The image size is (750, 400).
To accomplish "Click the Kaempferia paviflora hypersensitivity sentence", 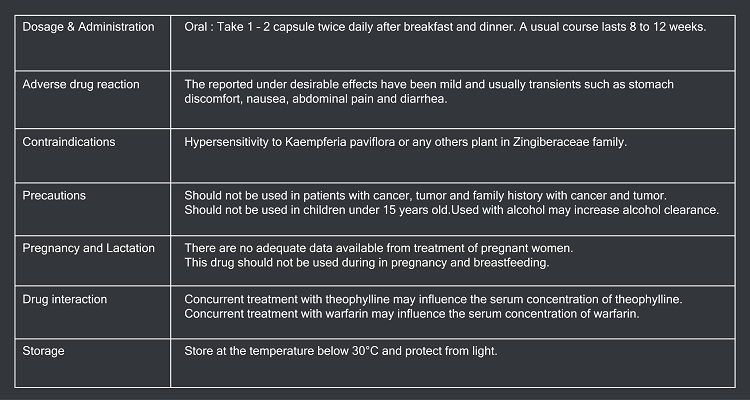I will [x=406, y=142].
